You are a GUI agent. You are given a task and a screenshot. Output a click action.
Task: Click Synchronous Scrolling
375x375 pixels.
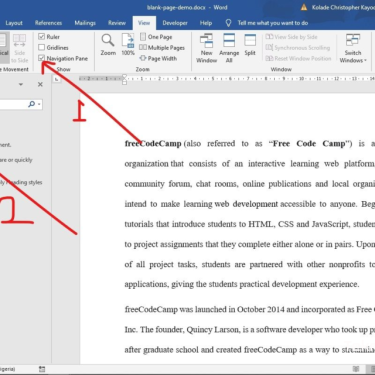coord(298,48)
